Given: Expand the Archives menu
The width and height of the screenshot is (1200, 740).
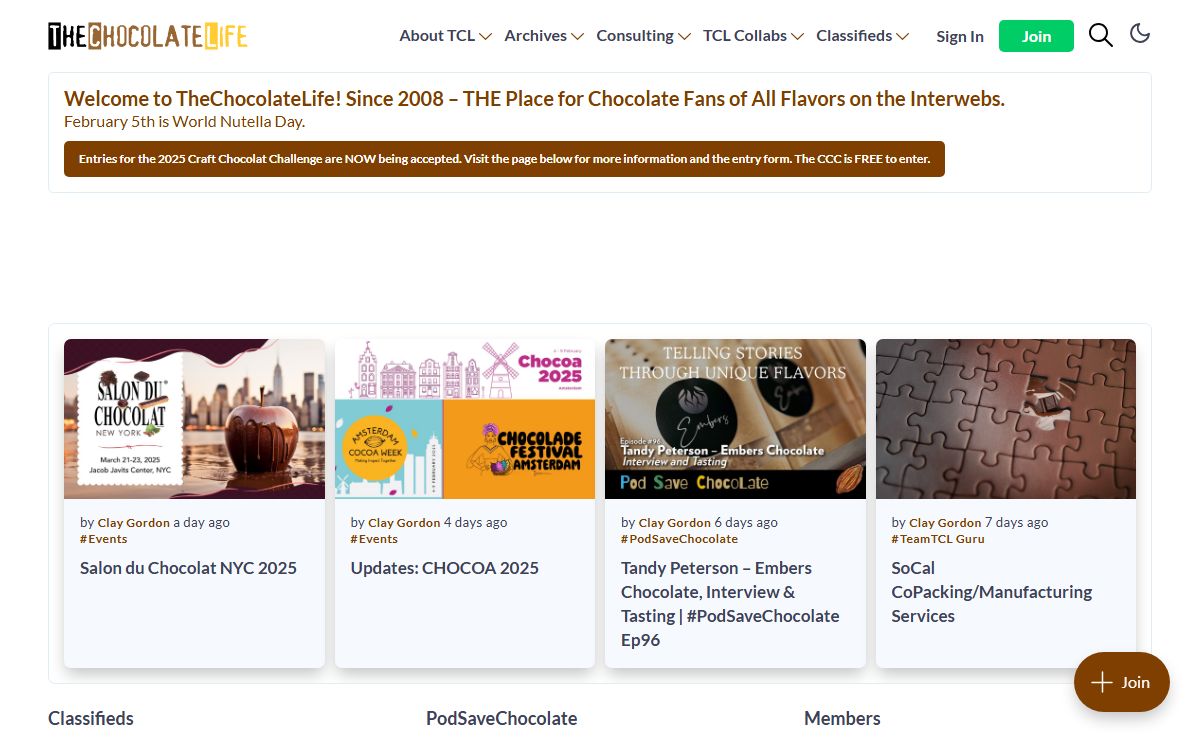Looking at the screenshot, I should pyautogui.click(x=543, y=36).
